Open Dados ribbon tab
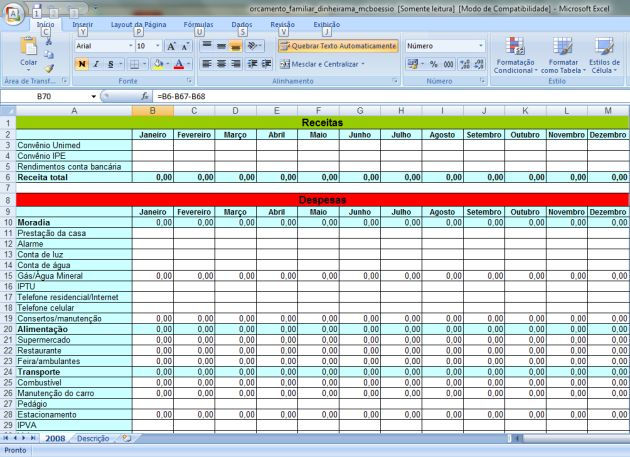The height and width of the screenshot is (457, 630). (242, 25)
